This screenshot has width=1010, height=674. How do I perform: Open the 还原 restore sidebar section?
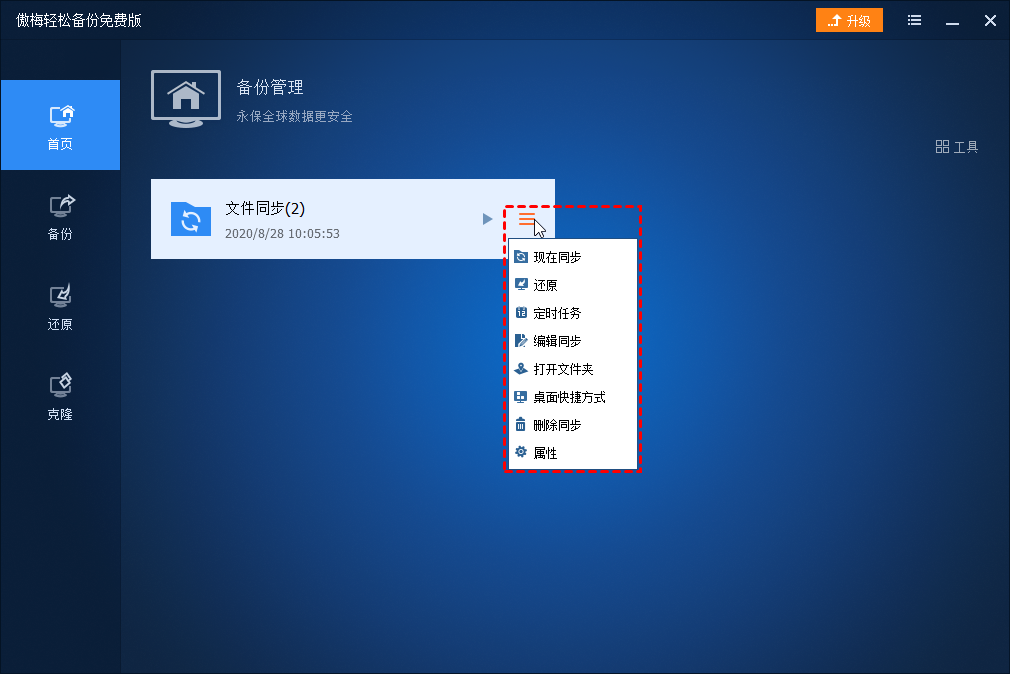[x=61, y=308]
